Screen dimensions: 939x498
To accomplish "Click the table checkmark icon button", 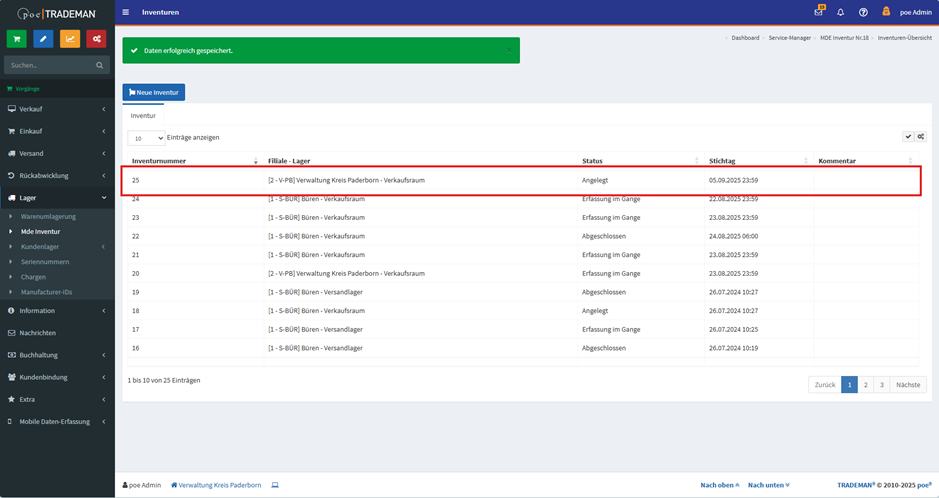I will pos(908,136).
